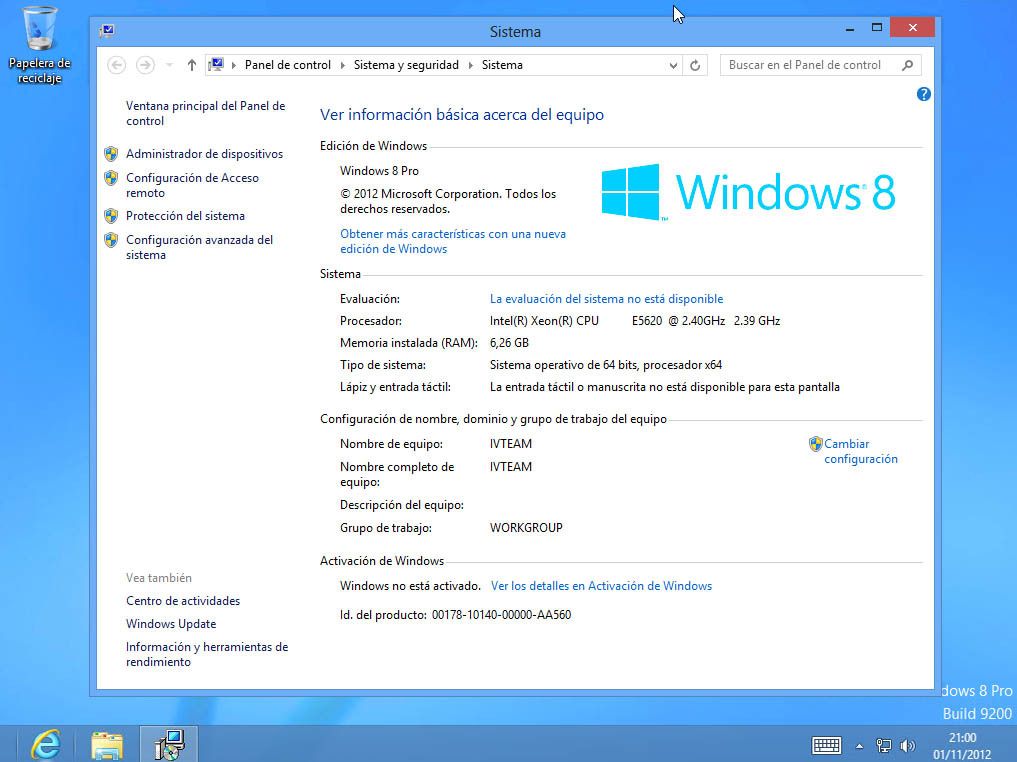Screen dimensions: 1017x762
Task: Refresh the page with the reload icon
Action: coord(695,65)
